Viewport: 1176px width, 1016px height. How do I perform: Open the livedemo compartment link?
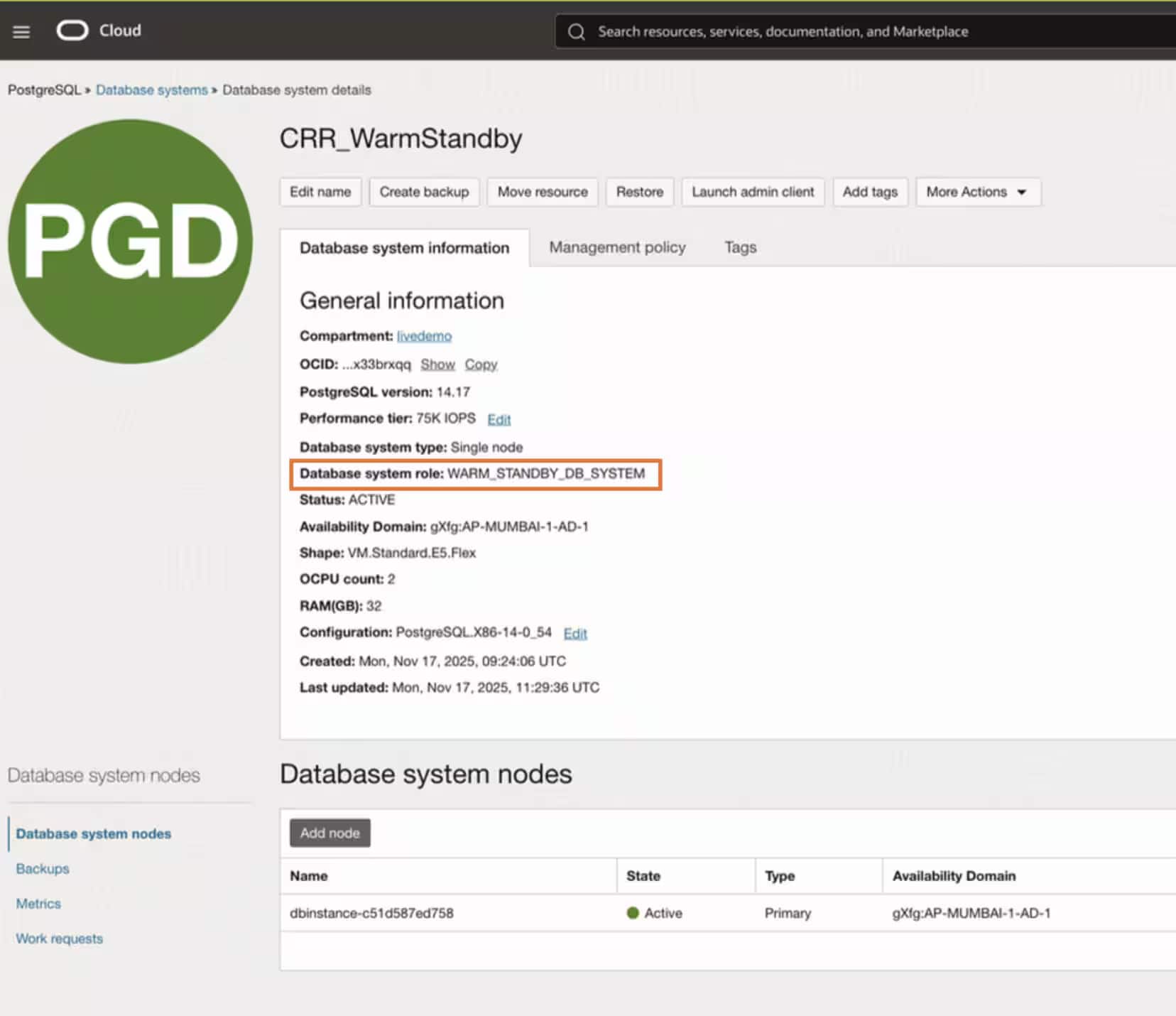424,336
